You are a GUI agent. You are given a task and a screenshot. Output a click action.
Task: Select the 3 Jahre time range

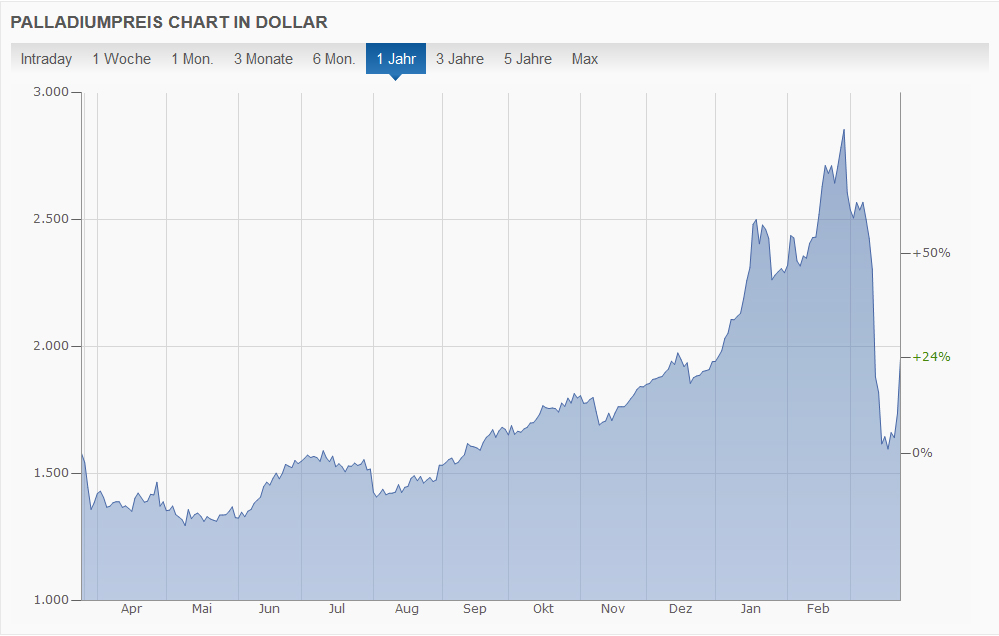(x=460, y=59)
